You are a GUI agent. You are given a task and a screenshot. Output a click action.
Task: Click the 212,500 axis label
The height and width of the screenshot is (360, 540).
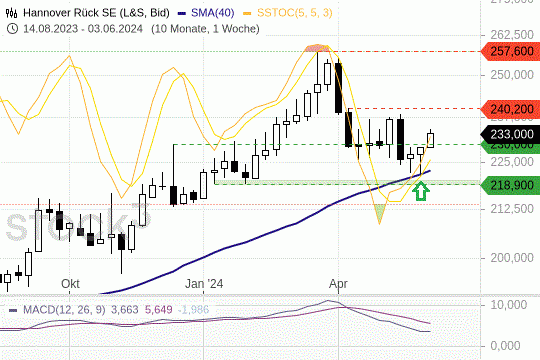[x=512, y=209]
